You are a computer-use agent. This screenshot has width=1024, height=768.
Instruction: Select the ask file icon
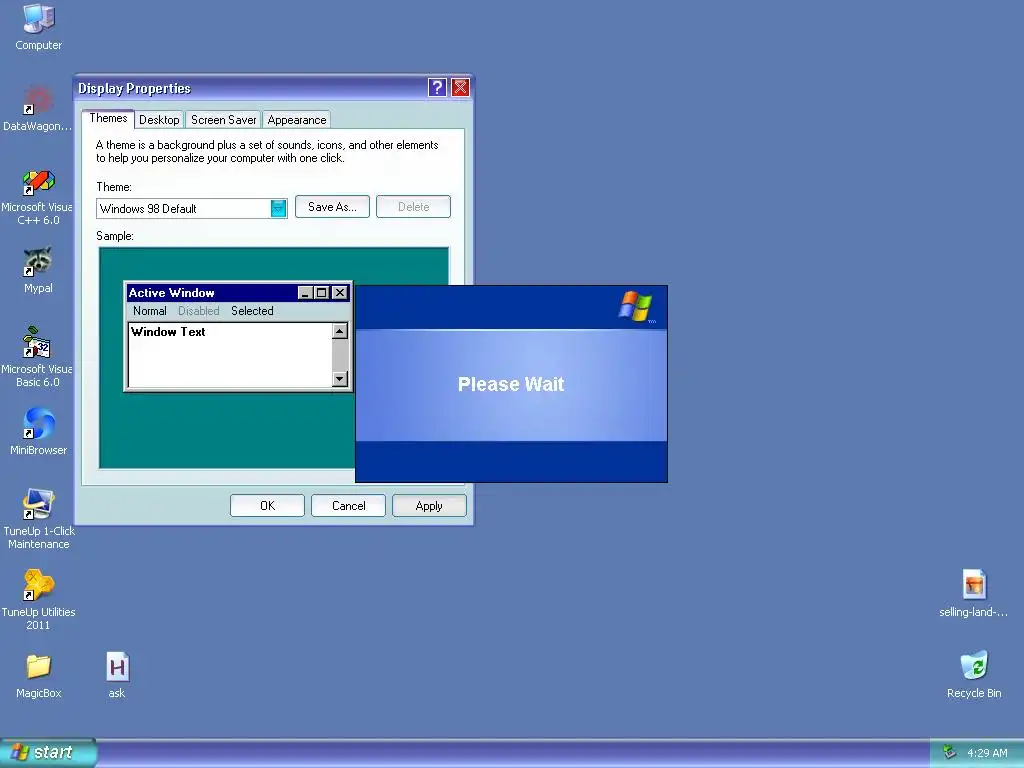pyautogui.click(x=117, y=675)
